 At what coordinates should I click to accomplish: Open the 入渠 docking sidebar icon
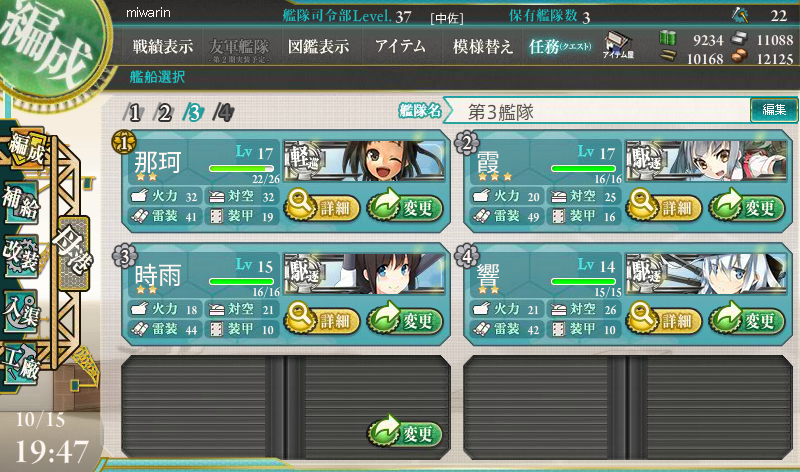(x=21, y=311)
